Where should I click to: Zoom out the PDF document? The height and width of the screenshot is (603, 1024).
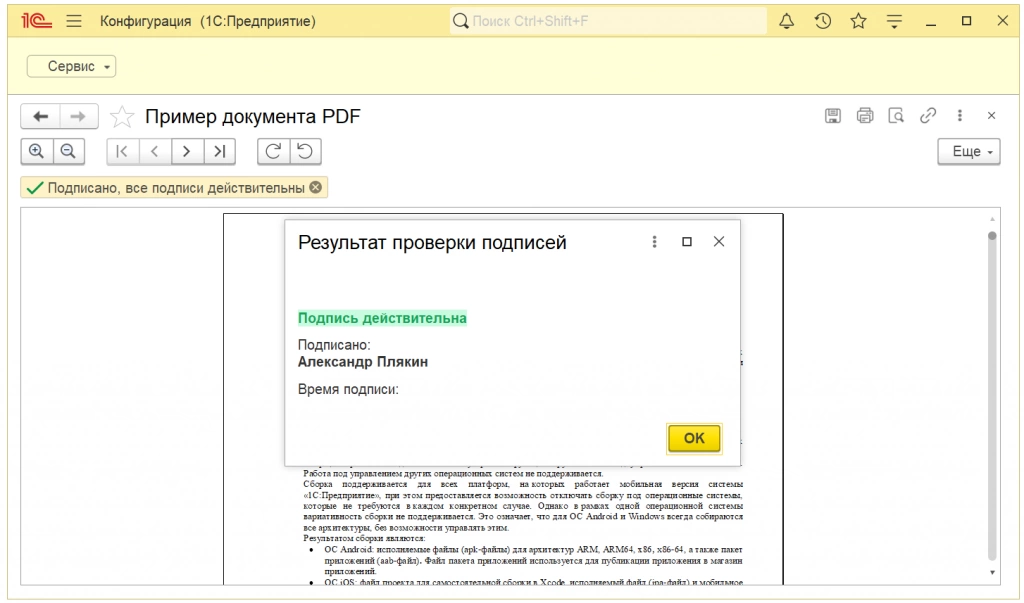68,152
